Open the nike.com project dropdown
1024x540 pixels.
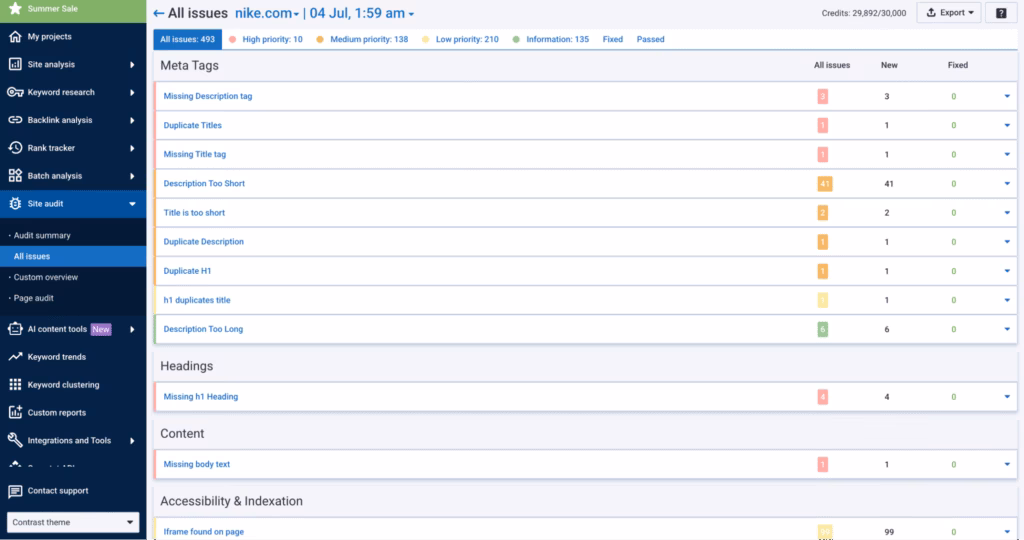click(267, 13)
